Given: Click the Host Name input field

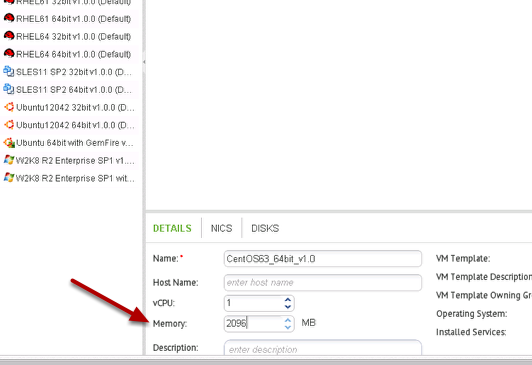Looking at the screenshot, I should click(x=323, y=283).
